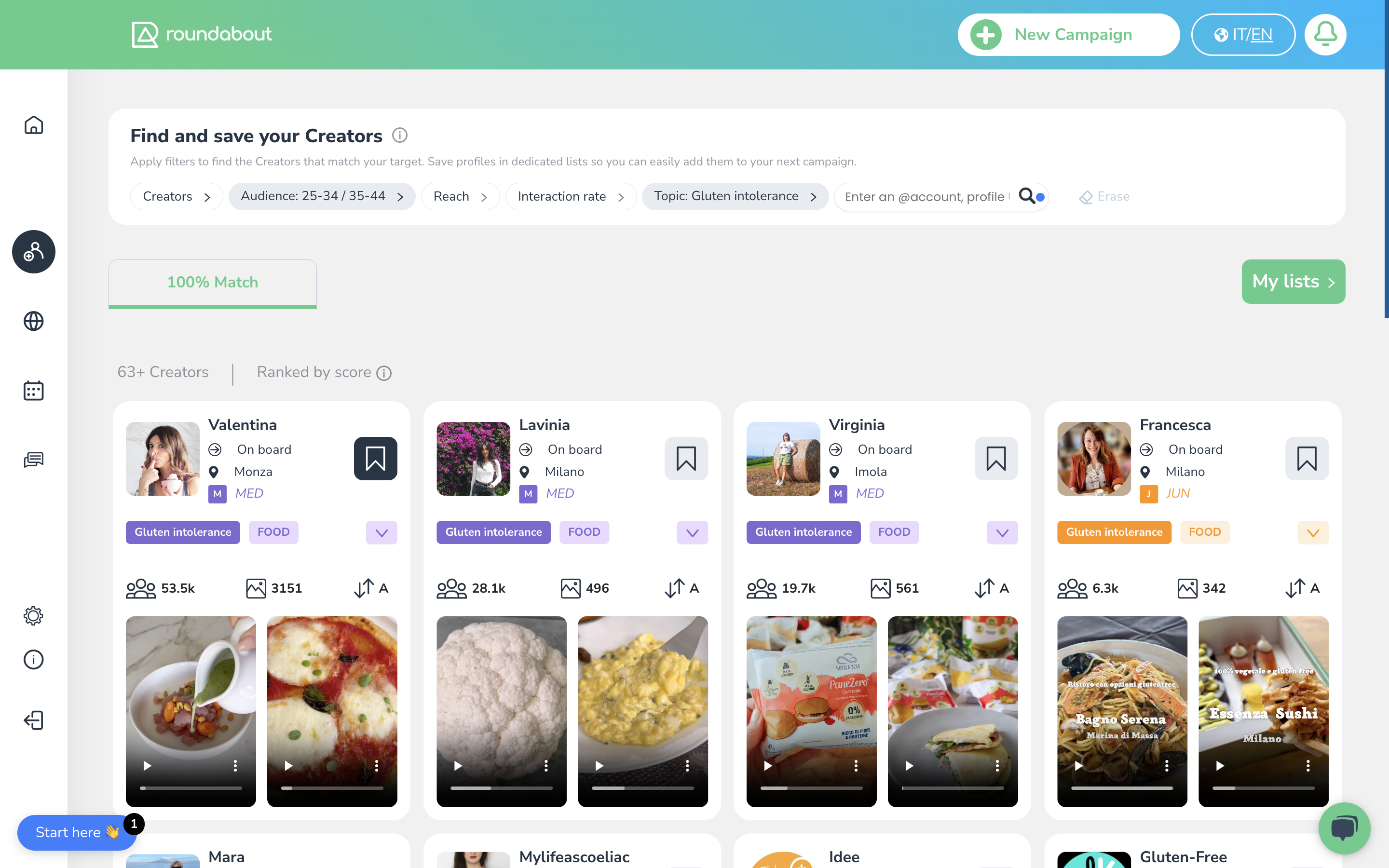Bookmark Francesca's creator profile

tap(1307, 459)
